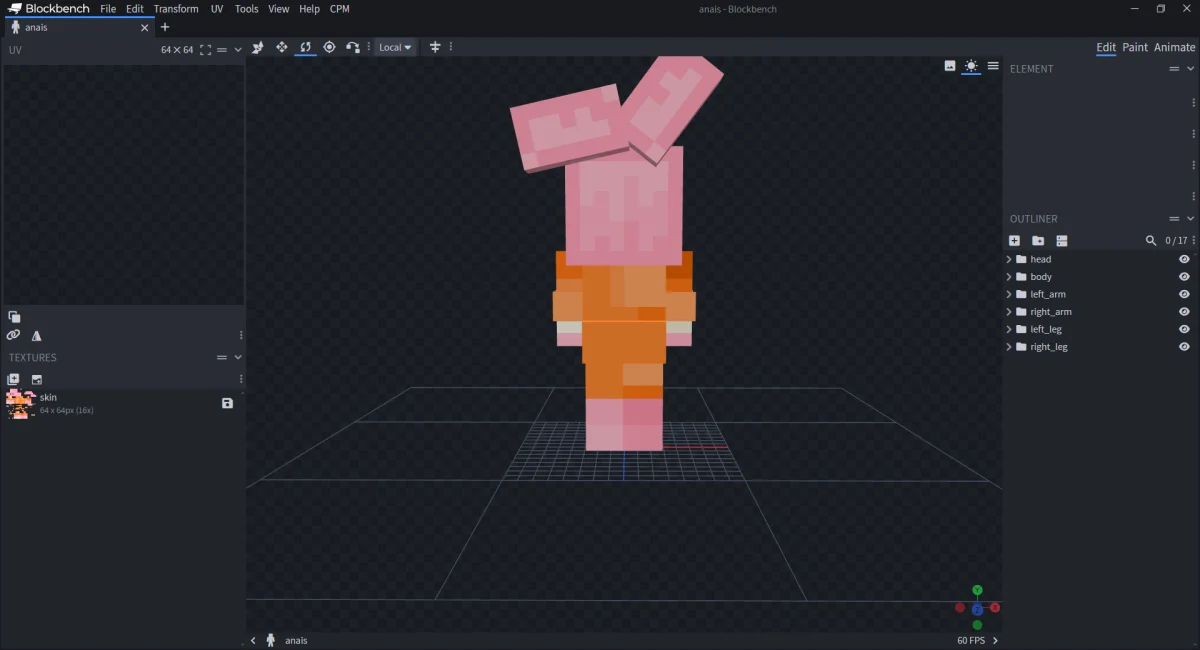Toggle UV fullscreen icon beside 64 × 64
The height and width of the screenshot is (650, 1200).
[x=205, y=50]
